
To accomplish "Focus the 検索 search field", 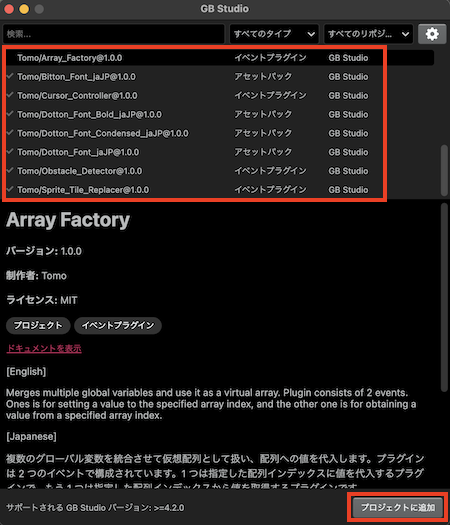I will pos(114,34).
